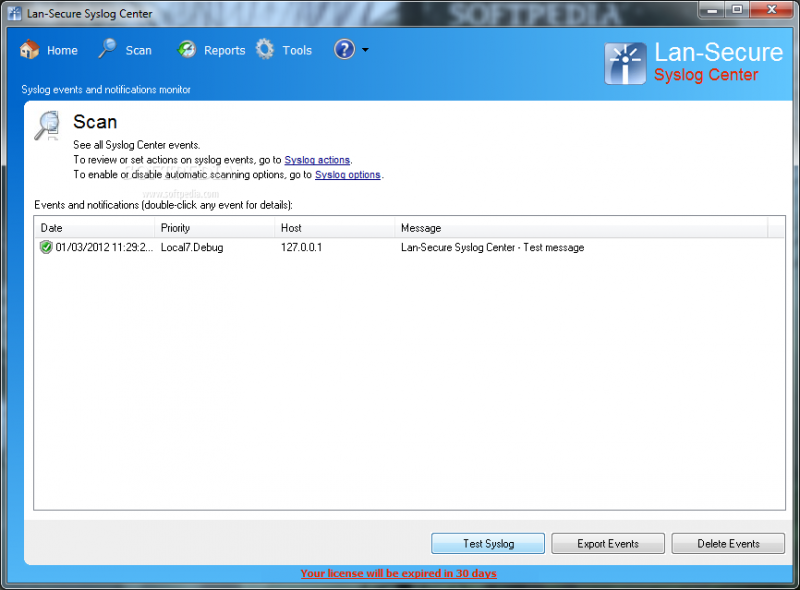This screenshot has width=800, height=590.
Task: Open the license expiry warning link
Action: 398,573
